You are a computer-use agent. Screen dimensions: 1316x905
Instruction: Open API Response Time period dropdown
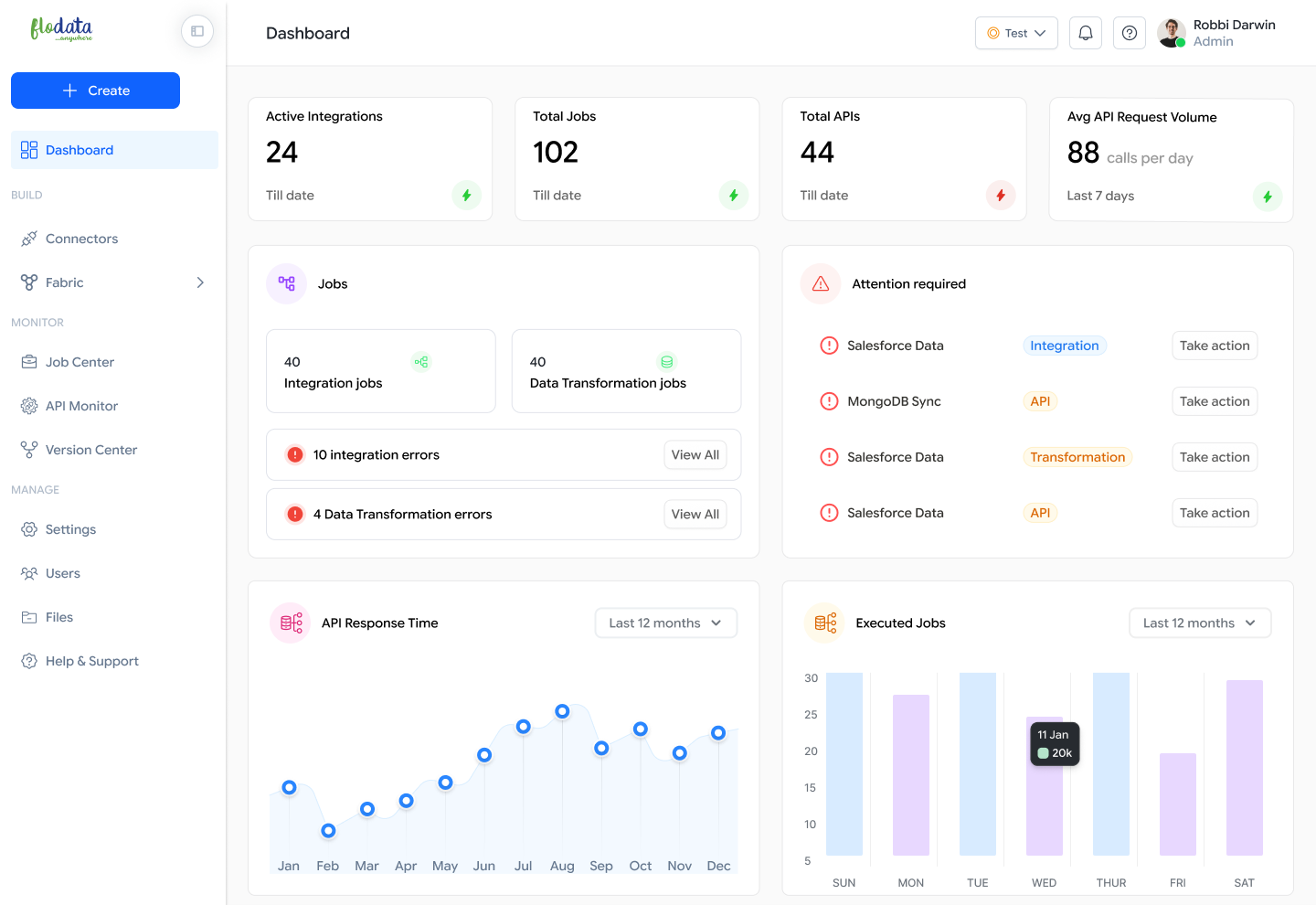665,623
